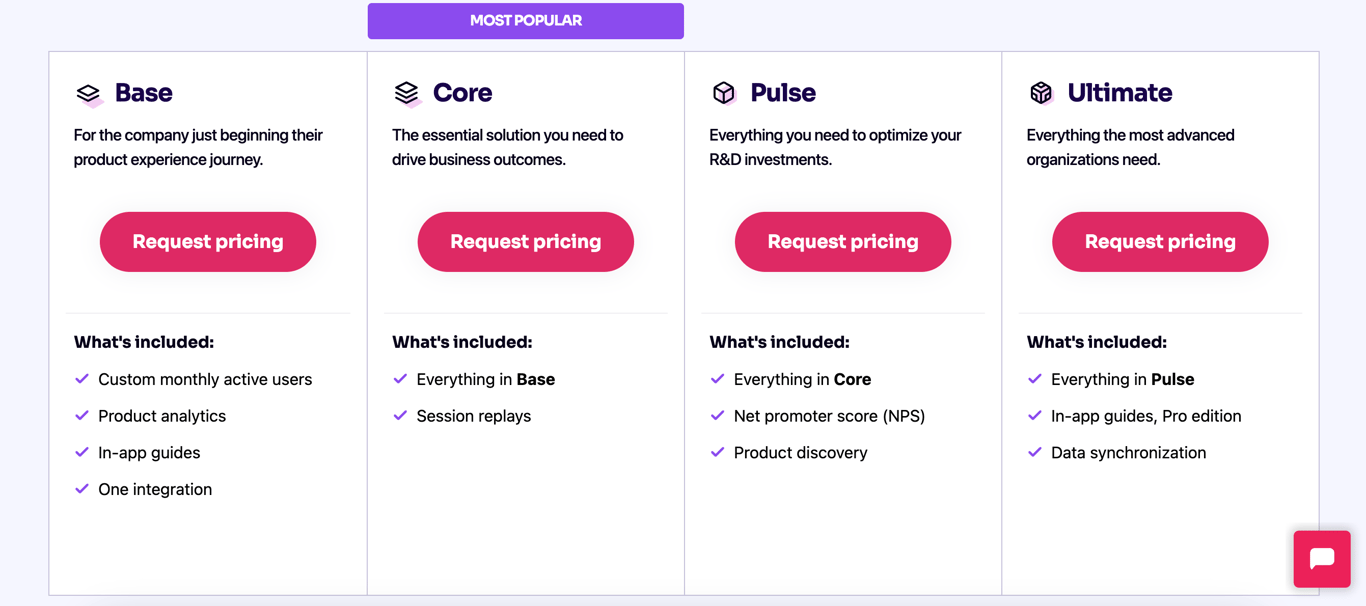The image size is (1366, 606).
Task: Click the Pulse plan cube icon
Action: 724,93
